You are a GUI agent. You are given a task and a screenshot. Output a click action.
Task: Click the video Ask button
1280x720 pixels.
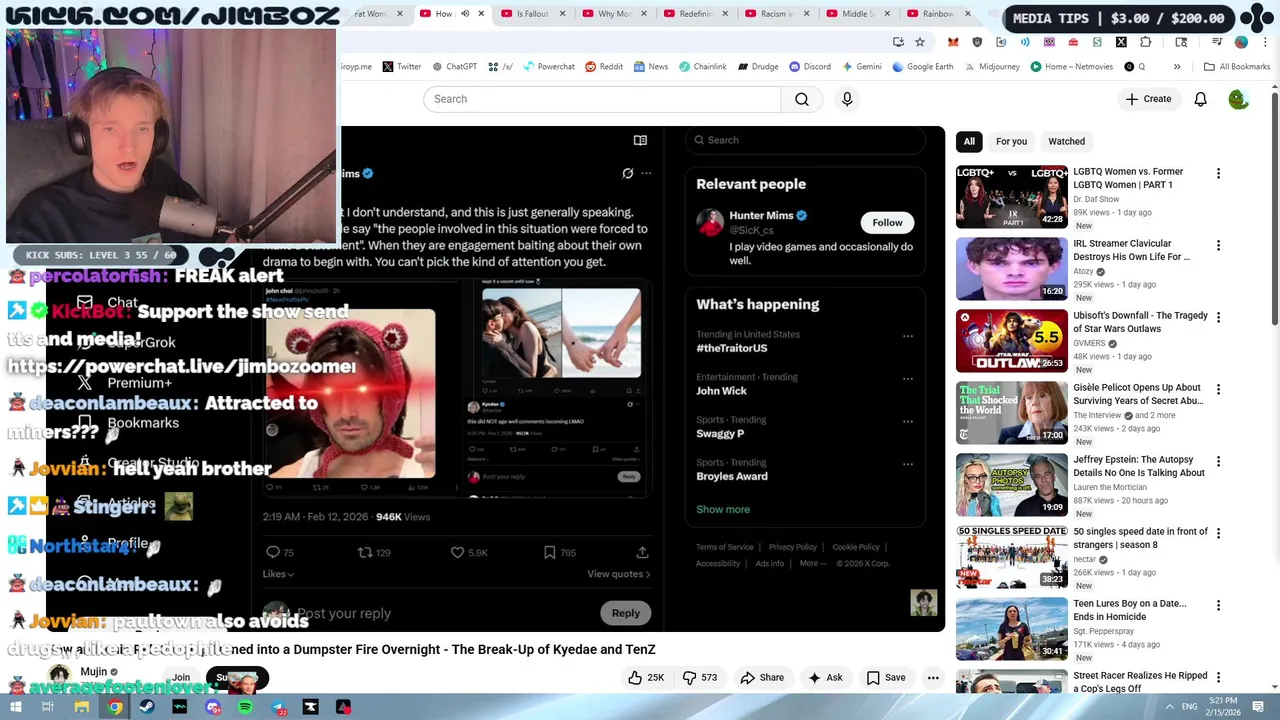825,677
